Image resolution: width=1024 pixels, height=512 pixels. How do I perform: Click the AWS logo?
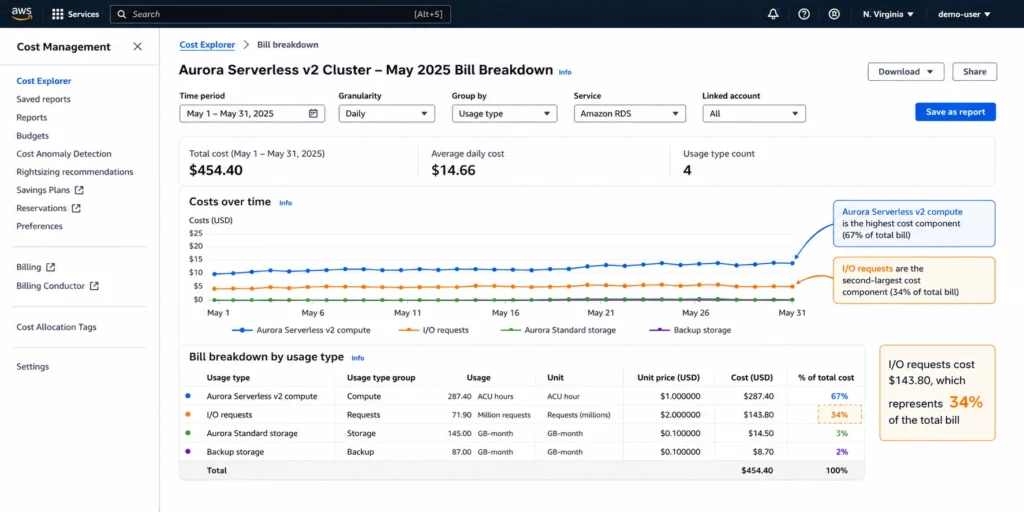(22, 14)
